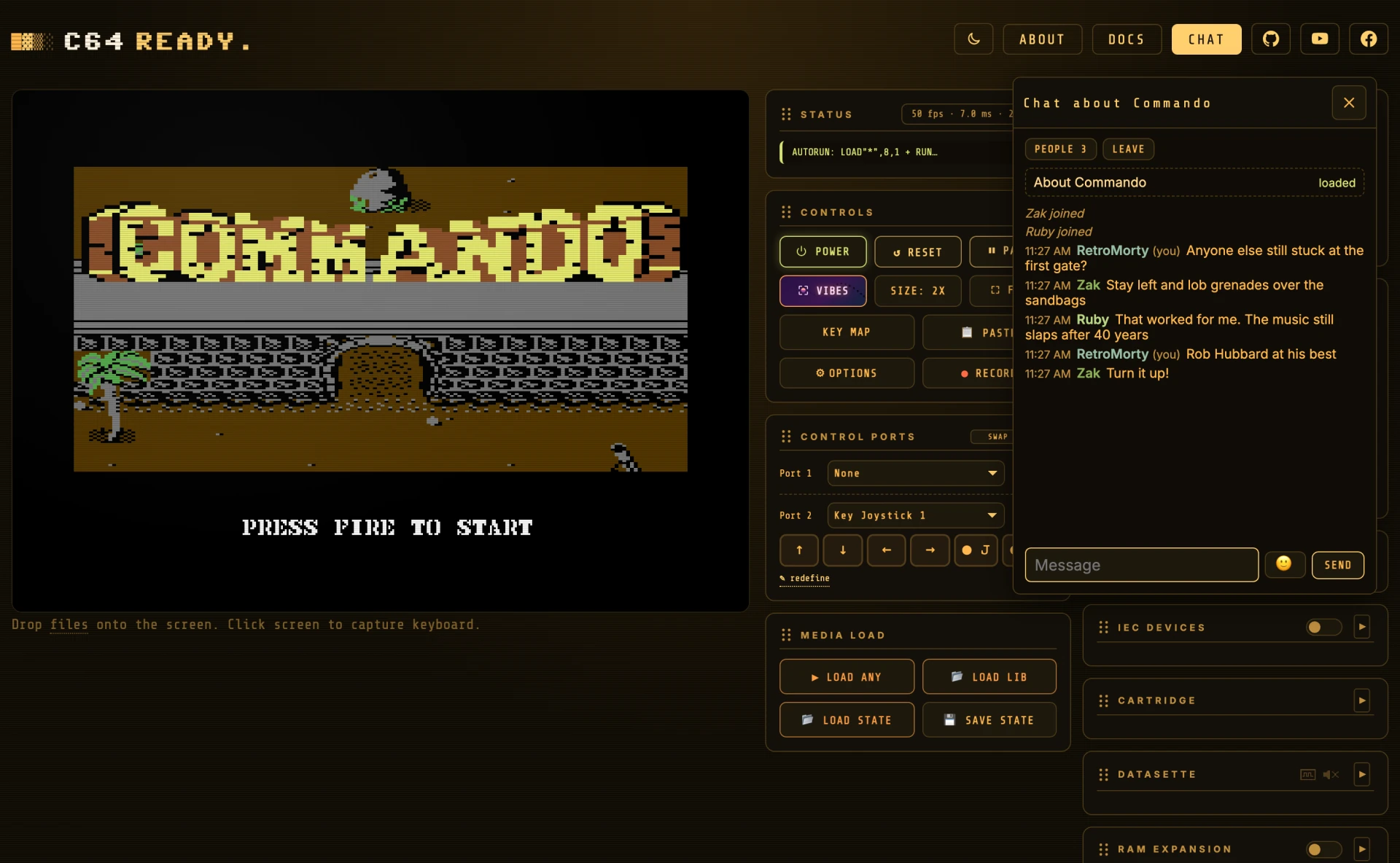Image resolution: width=1400 pixels, height=863 pixels.
Task: Click the redefine keys link
Action: (x=805, y=578)
